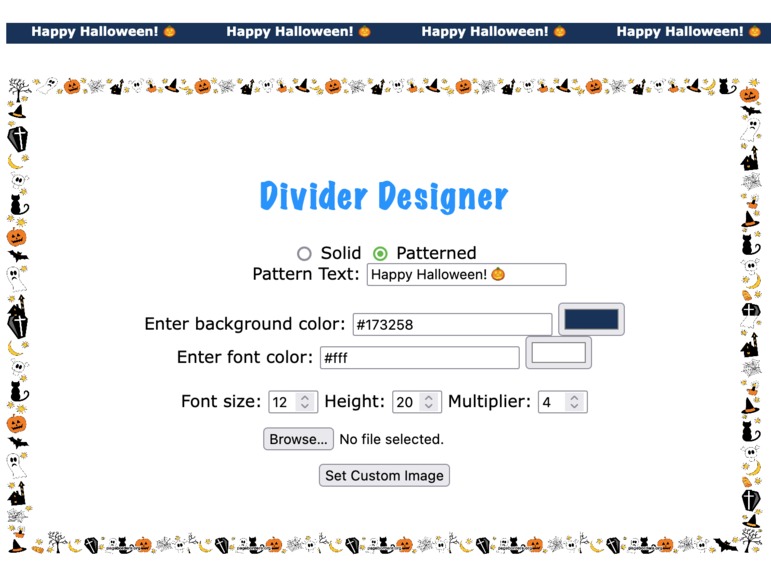Select the Solid radio button
Viewport: 771px width, 573px height.
pos(304,254)
